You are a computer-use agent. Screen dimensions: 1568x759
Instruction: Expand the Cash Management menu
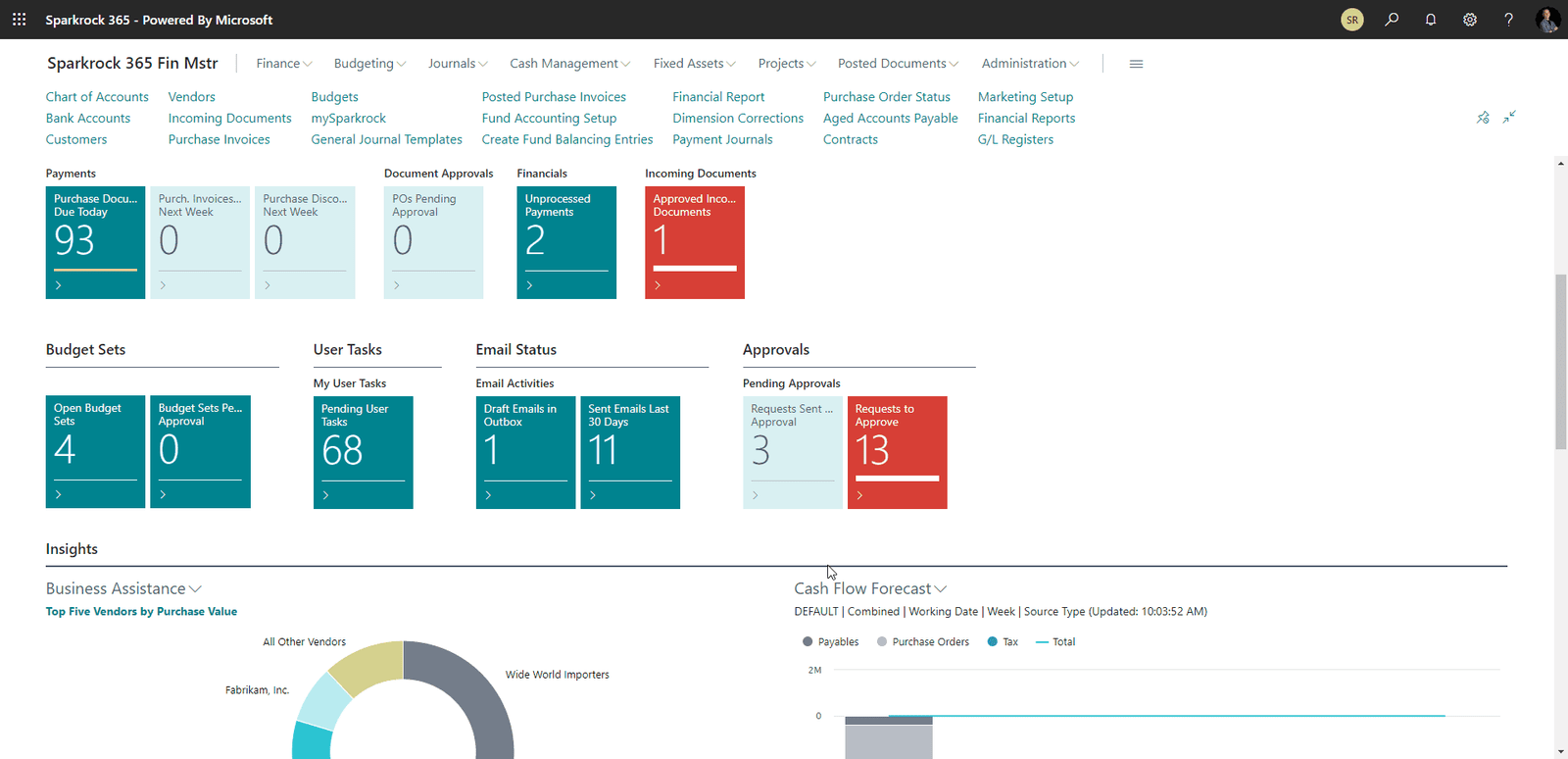pos(569,64)
